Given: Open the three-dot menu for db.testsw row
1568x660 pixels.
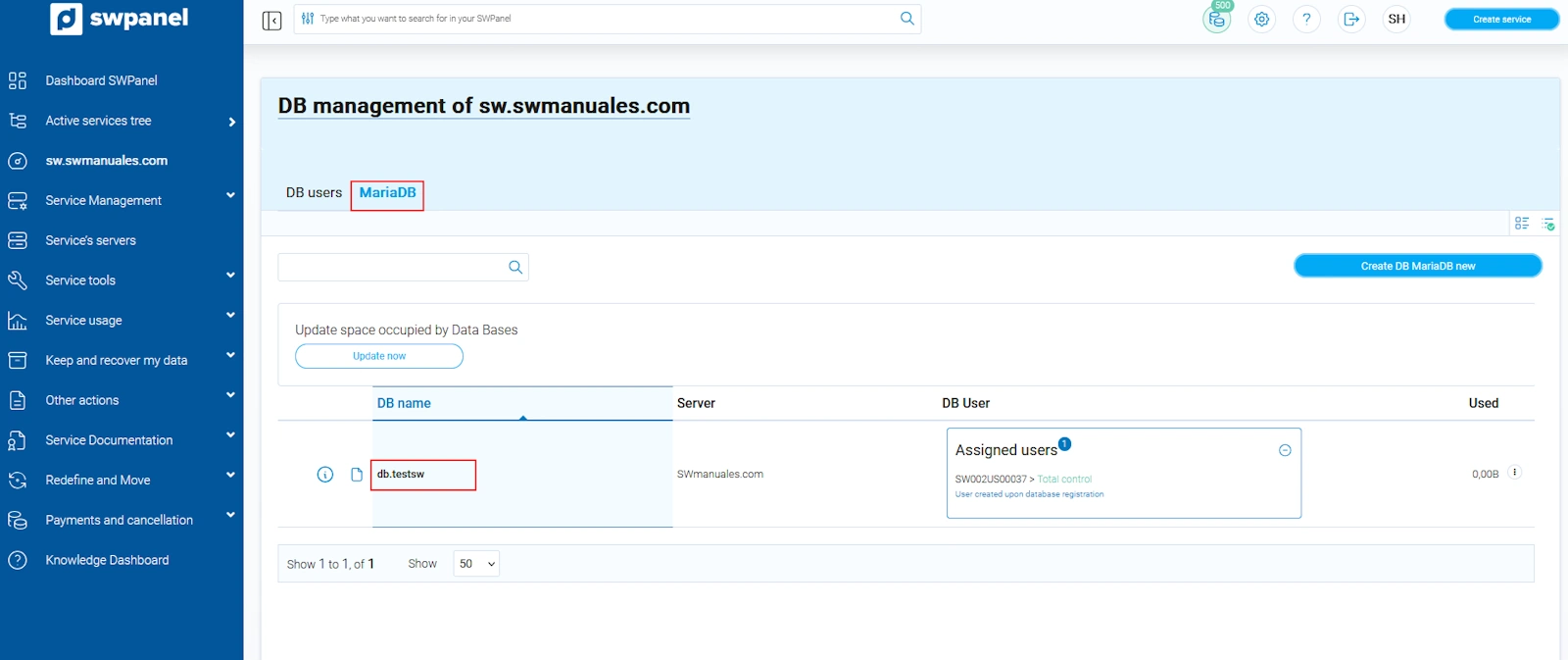Looking at the screenshot, I should (1514, 473).
